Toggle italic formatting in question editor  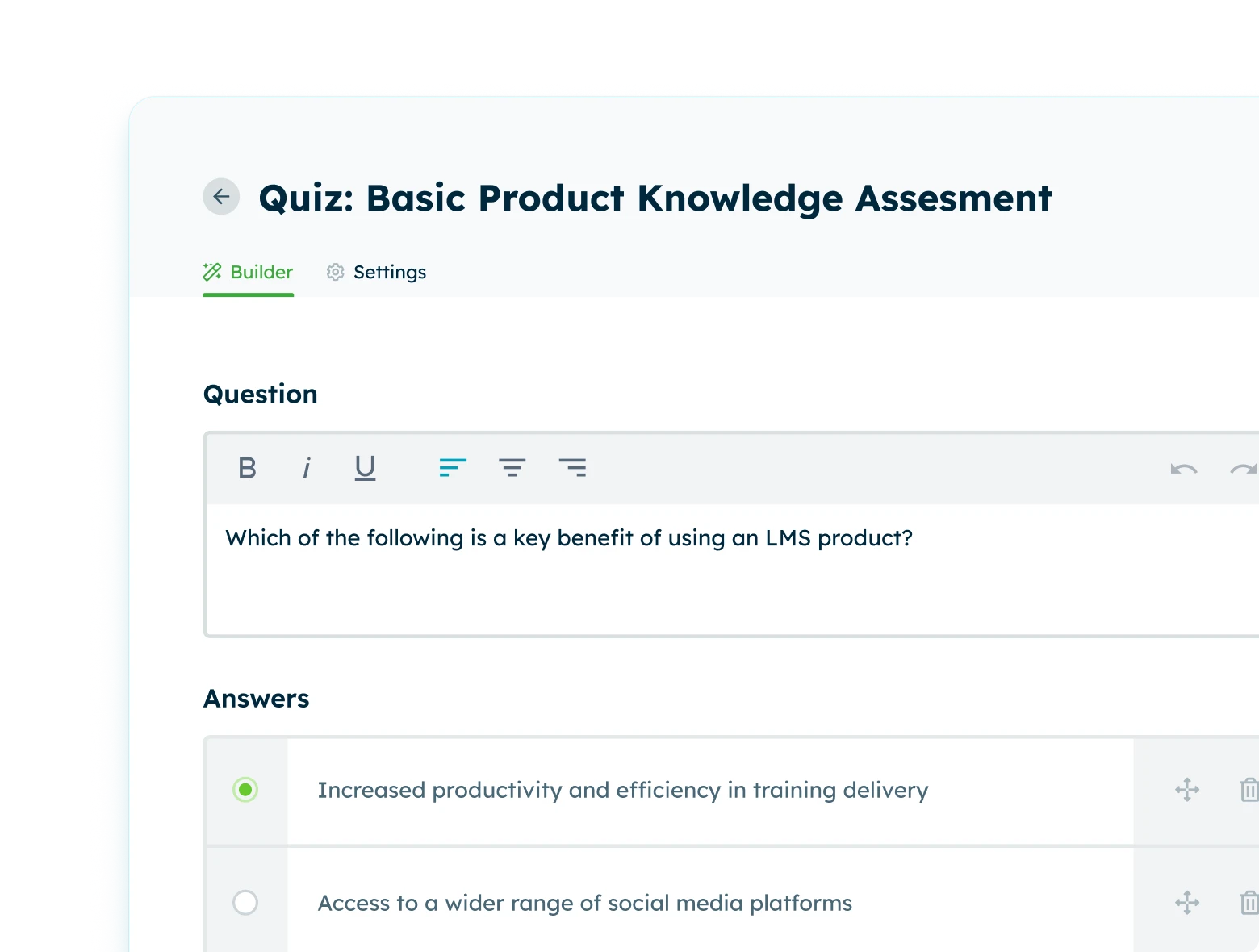307,468
